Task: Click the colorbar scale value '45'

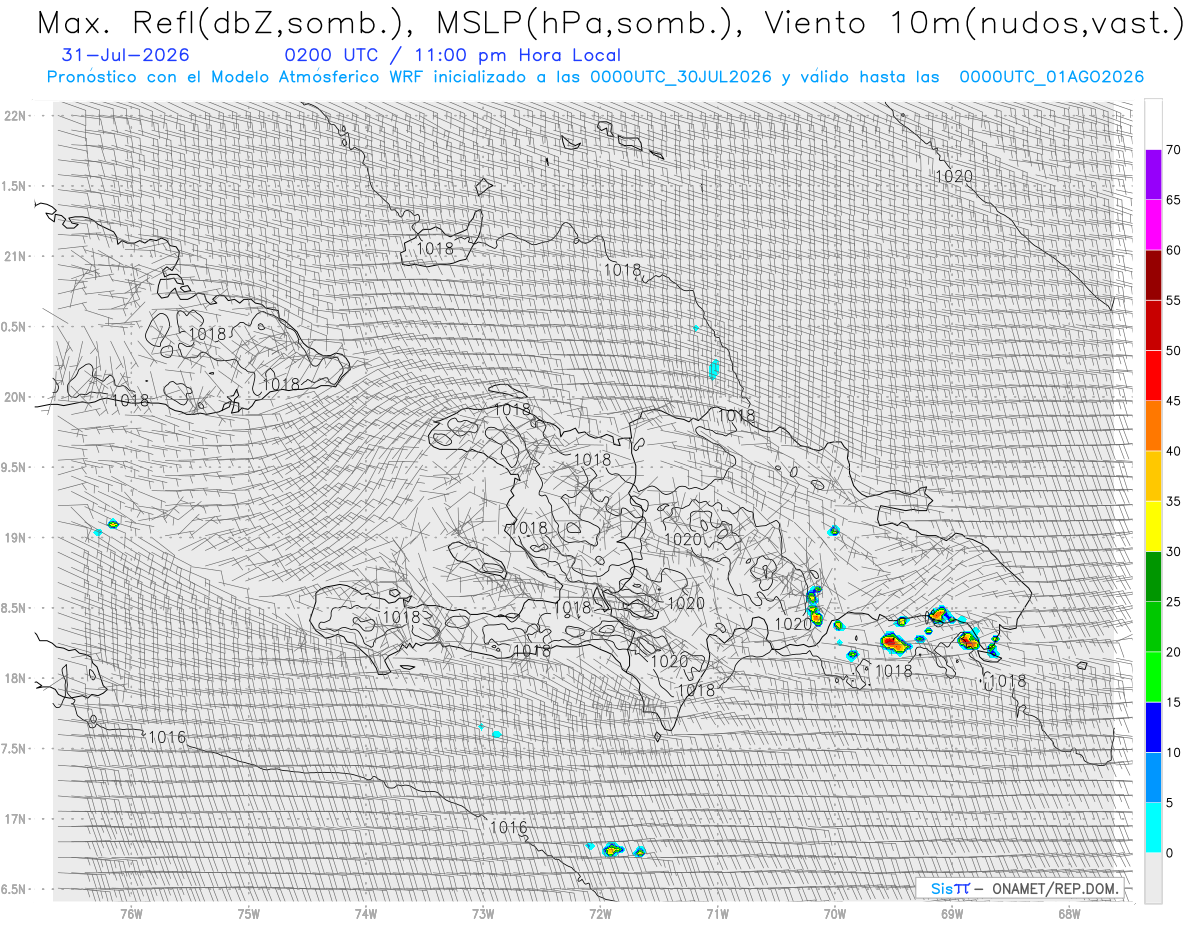Action: tap(1174, 401)
